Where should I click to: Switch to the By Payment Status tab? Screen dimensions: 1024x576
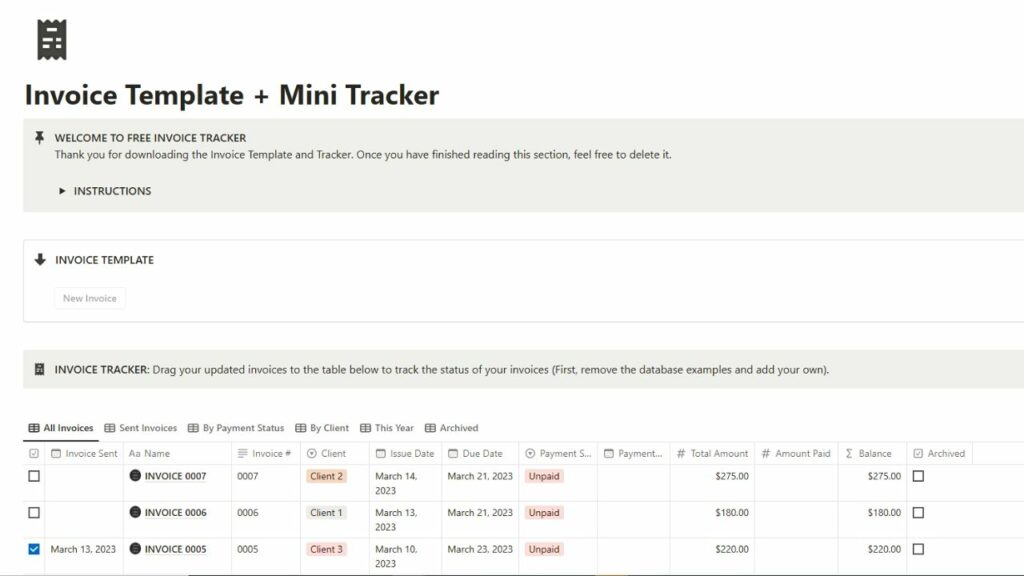point(235,428)
